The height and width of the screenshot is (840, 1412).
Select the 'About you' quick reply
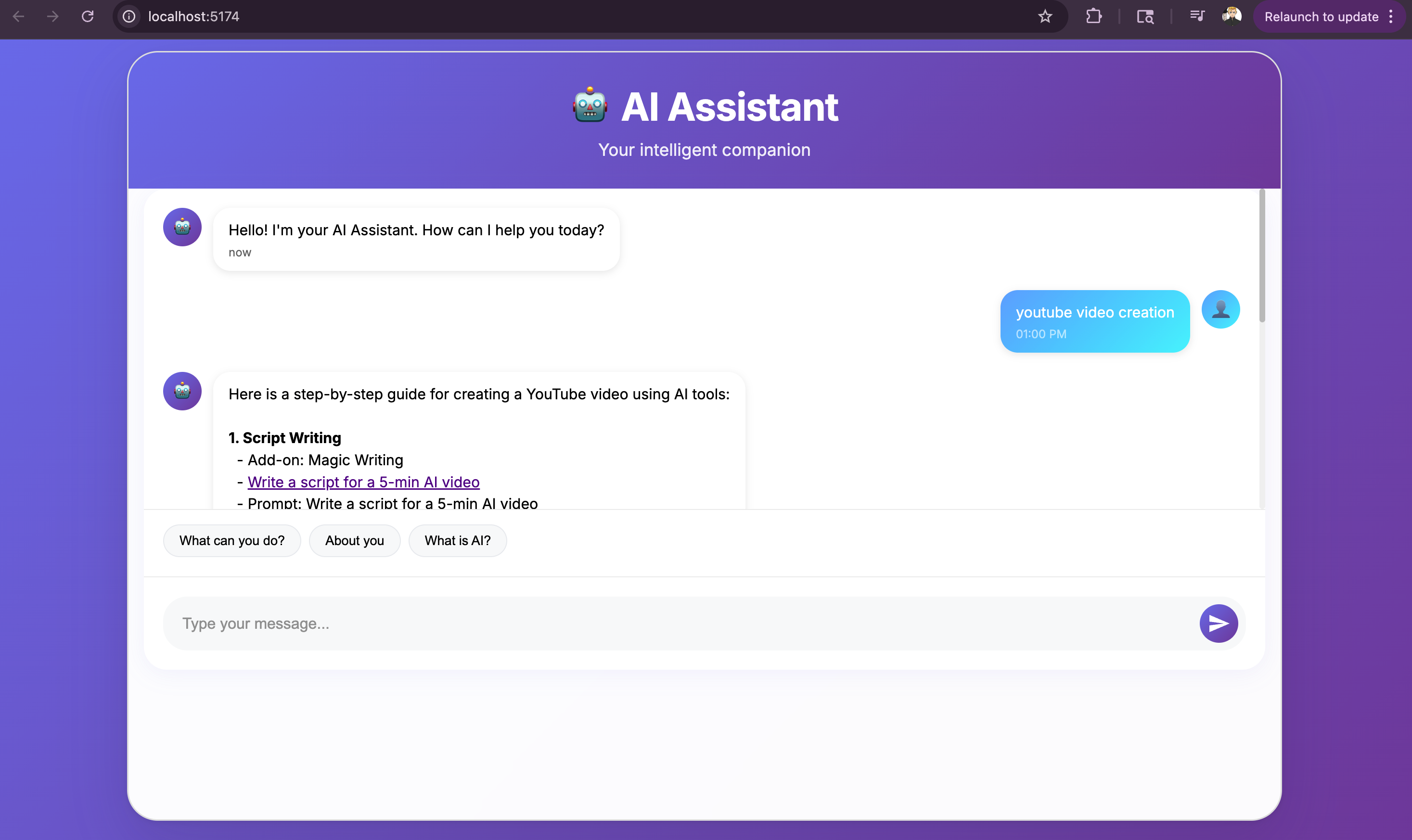354,541
